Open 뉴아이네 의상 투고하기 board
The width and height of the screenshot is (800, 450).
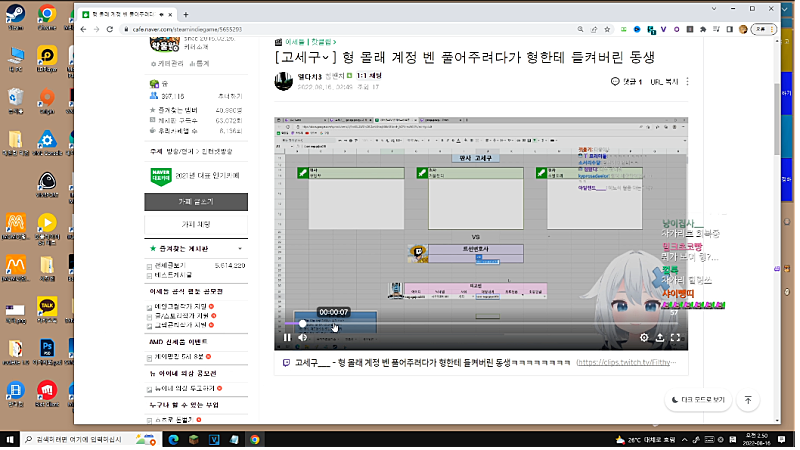[x=184, y=388]
